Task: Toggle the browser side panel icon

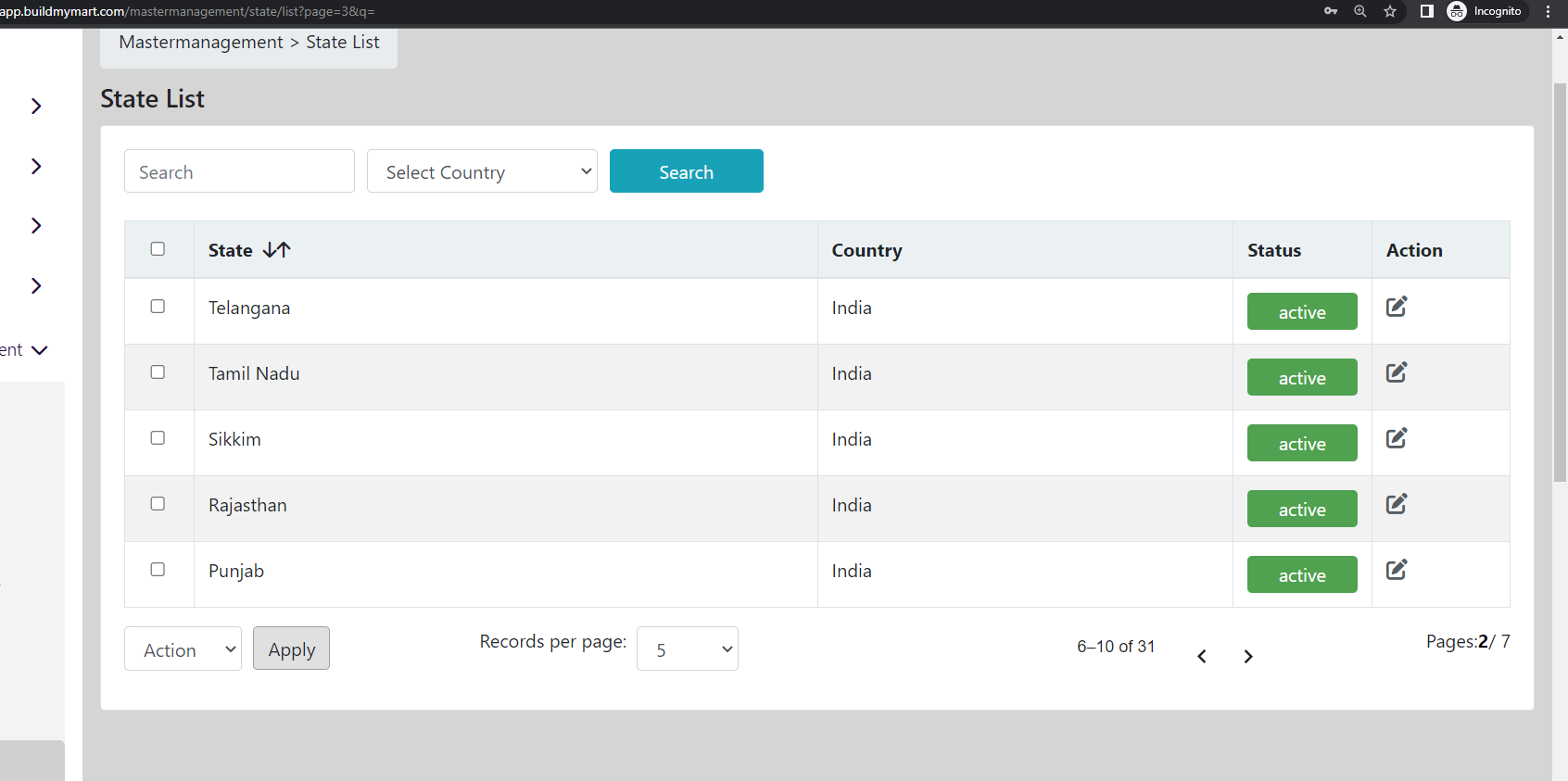Action: coord(1427,11)
